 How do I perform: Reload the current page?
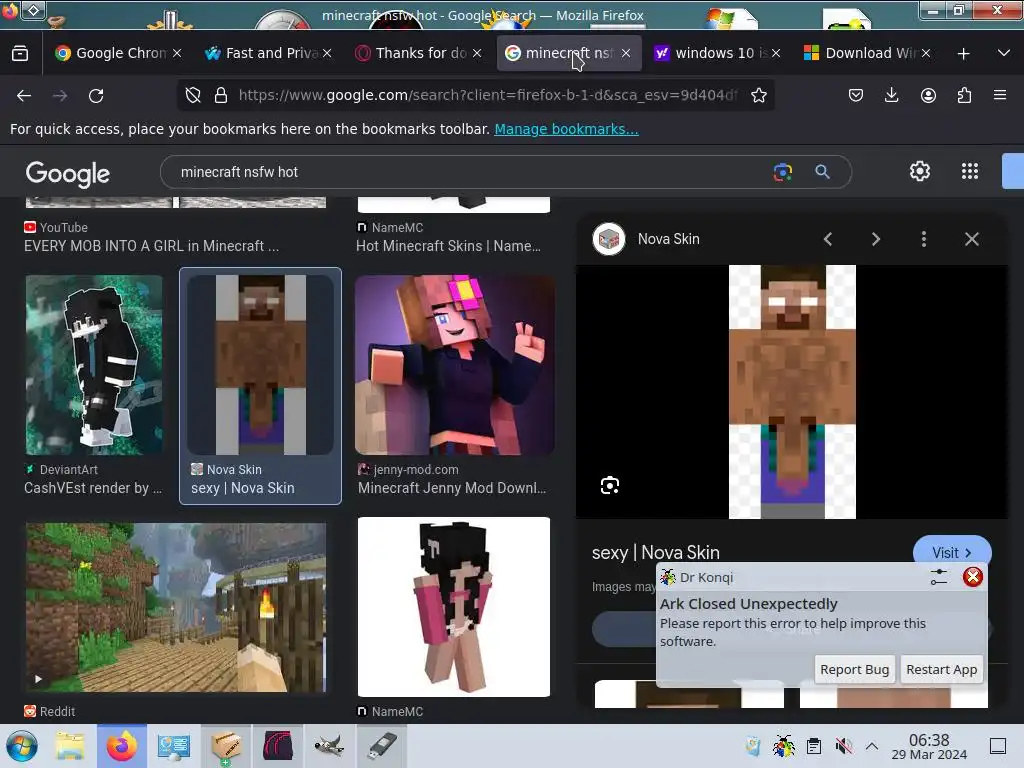[x=96, y=95]
